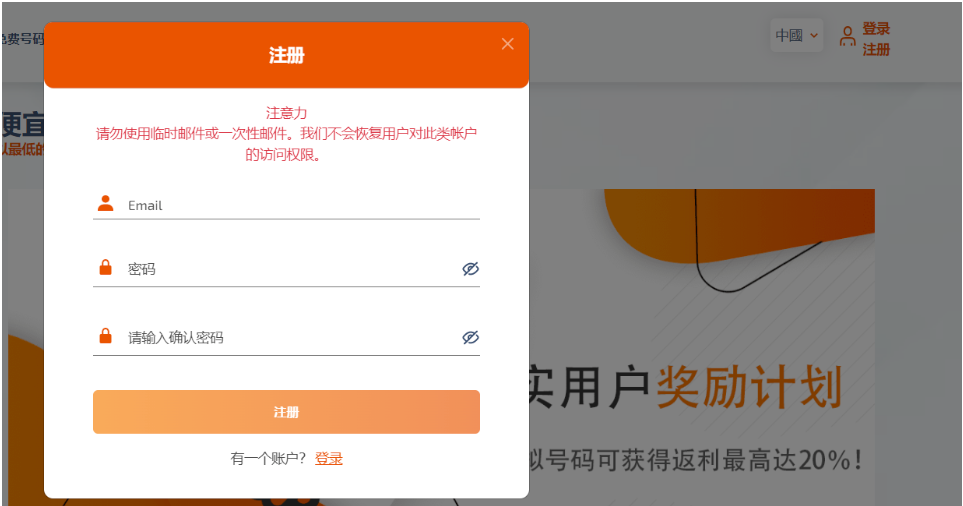Image resolution: width=963 pixels, height=506 pixels.
Task: Click into the 密码 input field
Action: pos(290,269)
